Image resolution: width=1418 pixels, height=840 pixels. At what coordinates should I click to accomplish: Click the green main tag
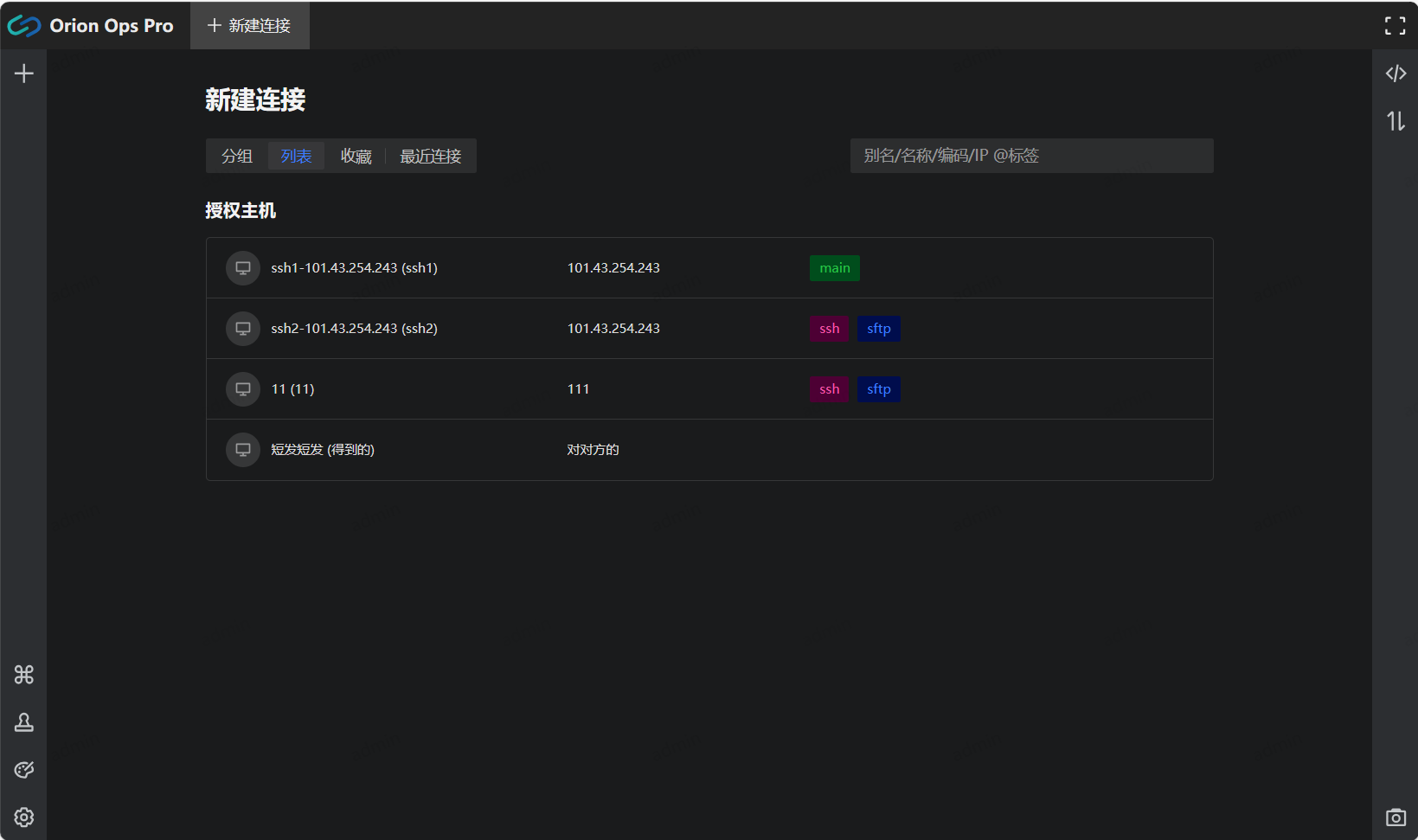click(x=834, y=268)
